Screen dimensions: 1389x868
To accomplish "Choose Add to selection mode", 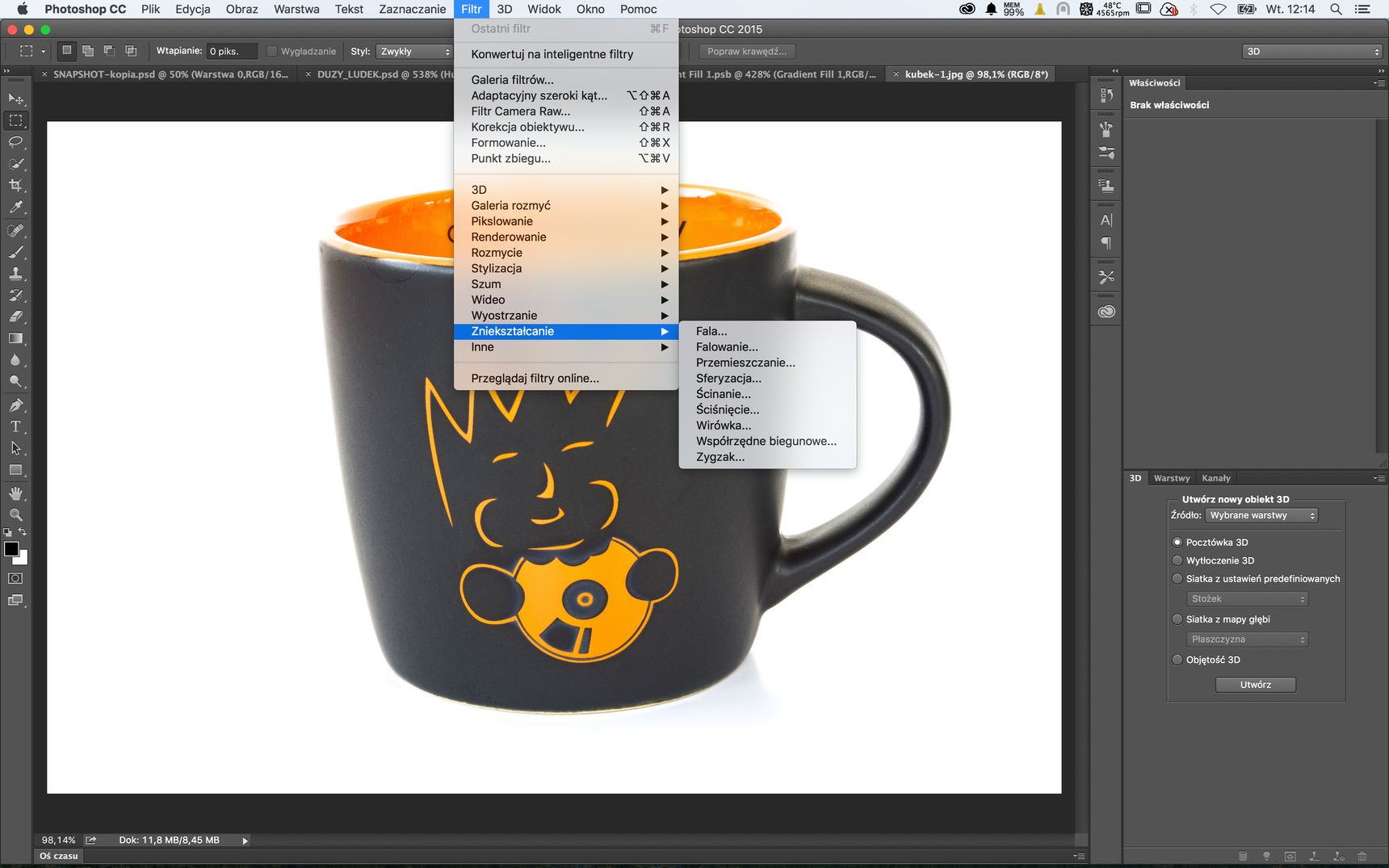I will [x=88, y=51].
